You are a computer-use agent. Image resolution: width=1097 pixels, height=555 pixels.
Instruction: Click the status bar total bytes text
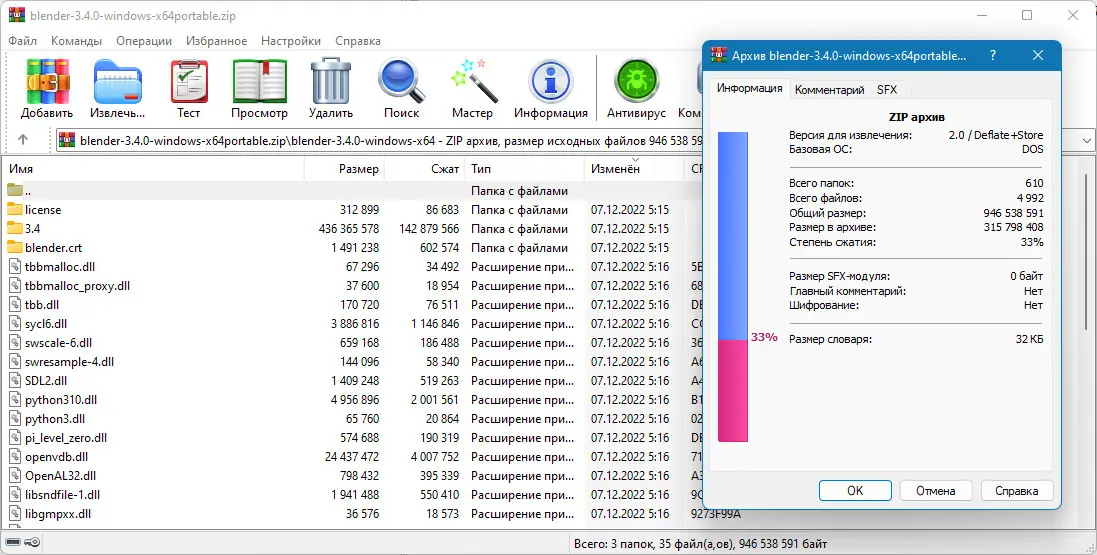(x=700, y=543)
